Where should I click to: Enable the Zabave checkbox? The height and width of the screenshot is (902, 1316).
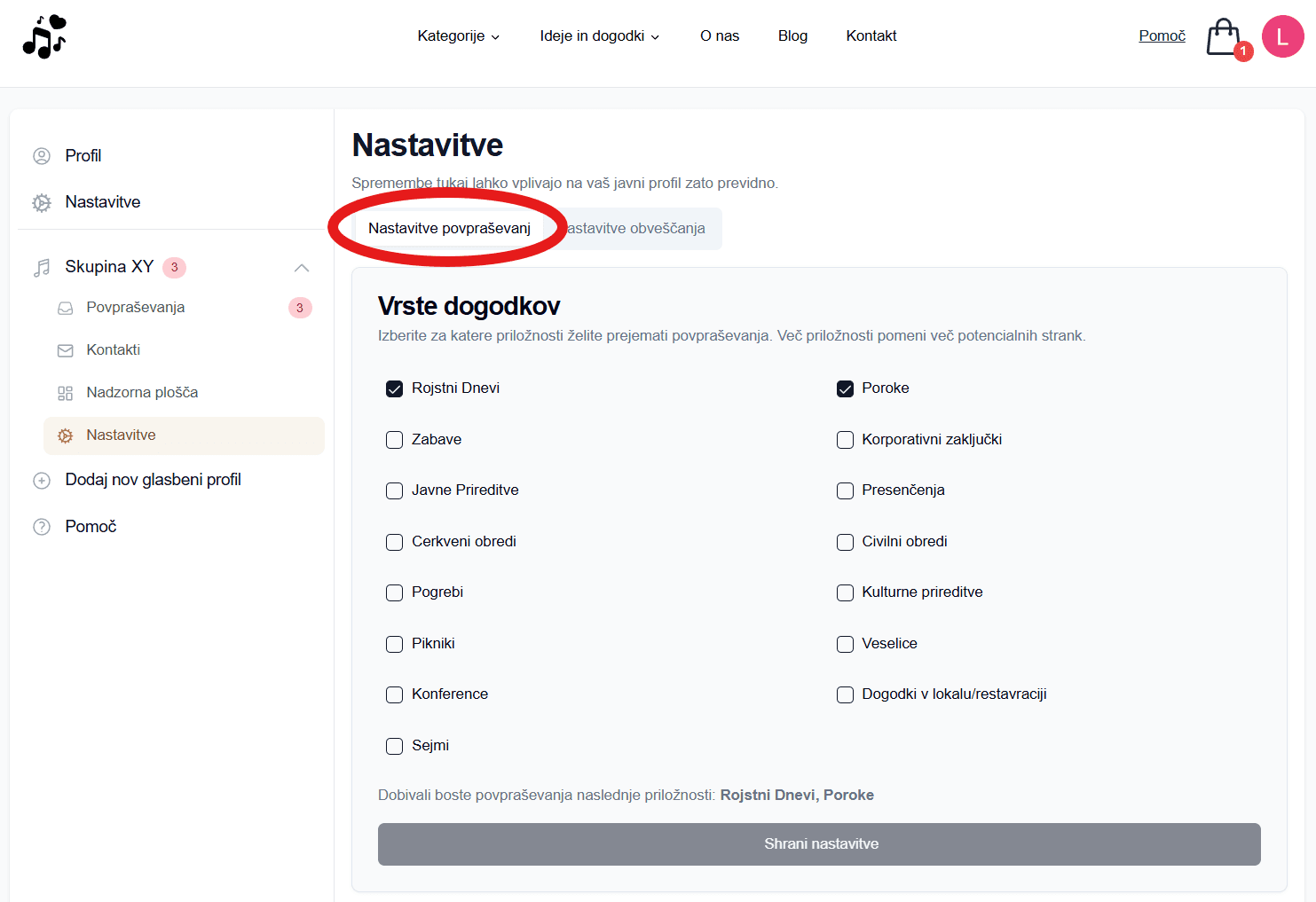395,440
